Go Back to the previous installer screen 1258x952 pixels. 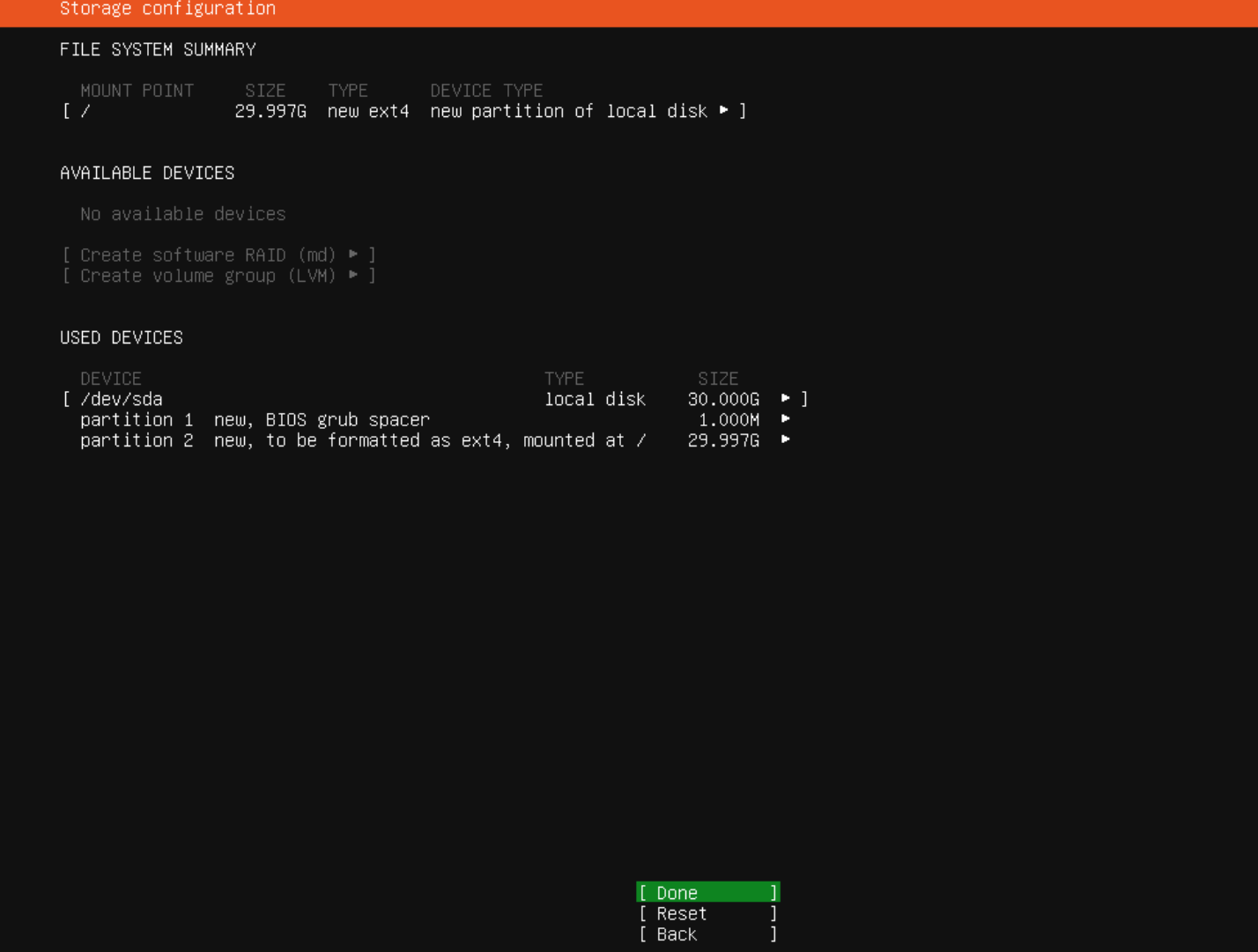(x=707, y=934)
